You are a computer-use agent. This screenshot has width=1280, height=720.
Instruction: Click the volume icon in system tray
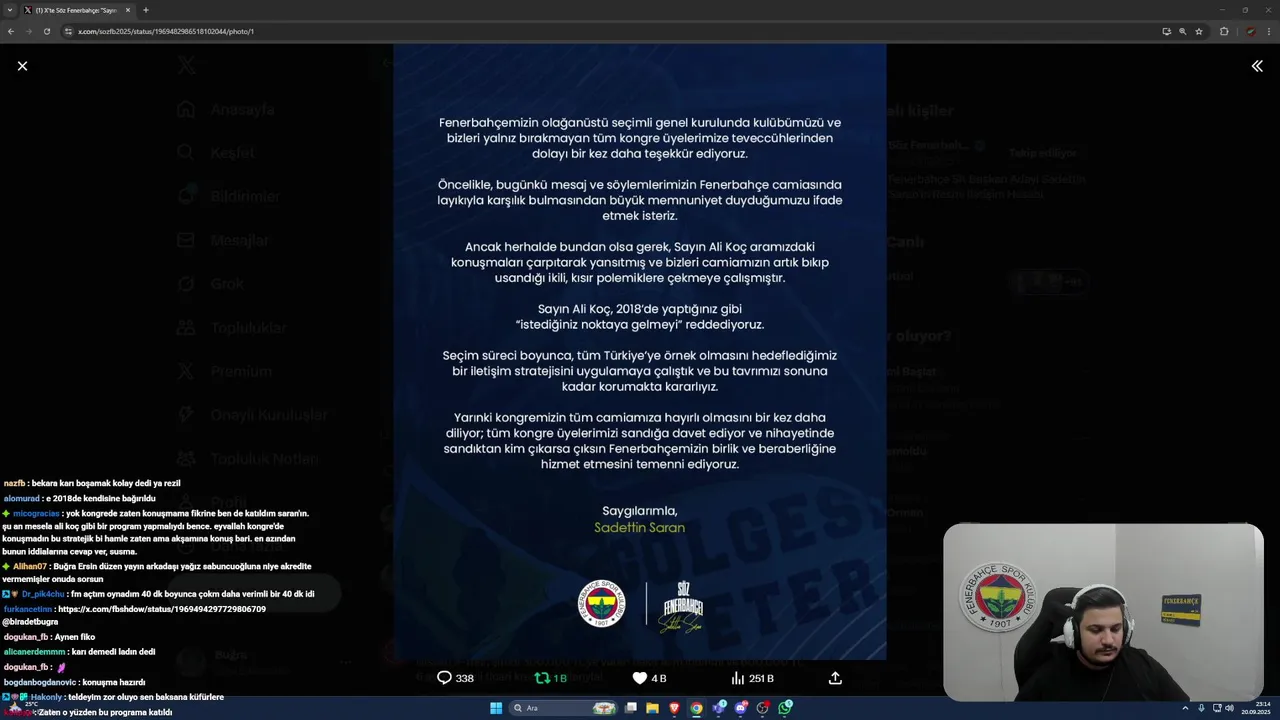coord(1229,708)
